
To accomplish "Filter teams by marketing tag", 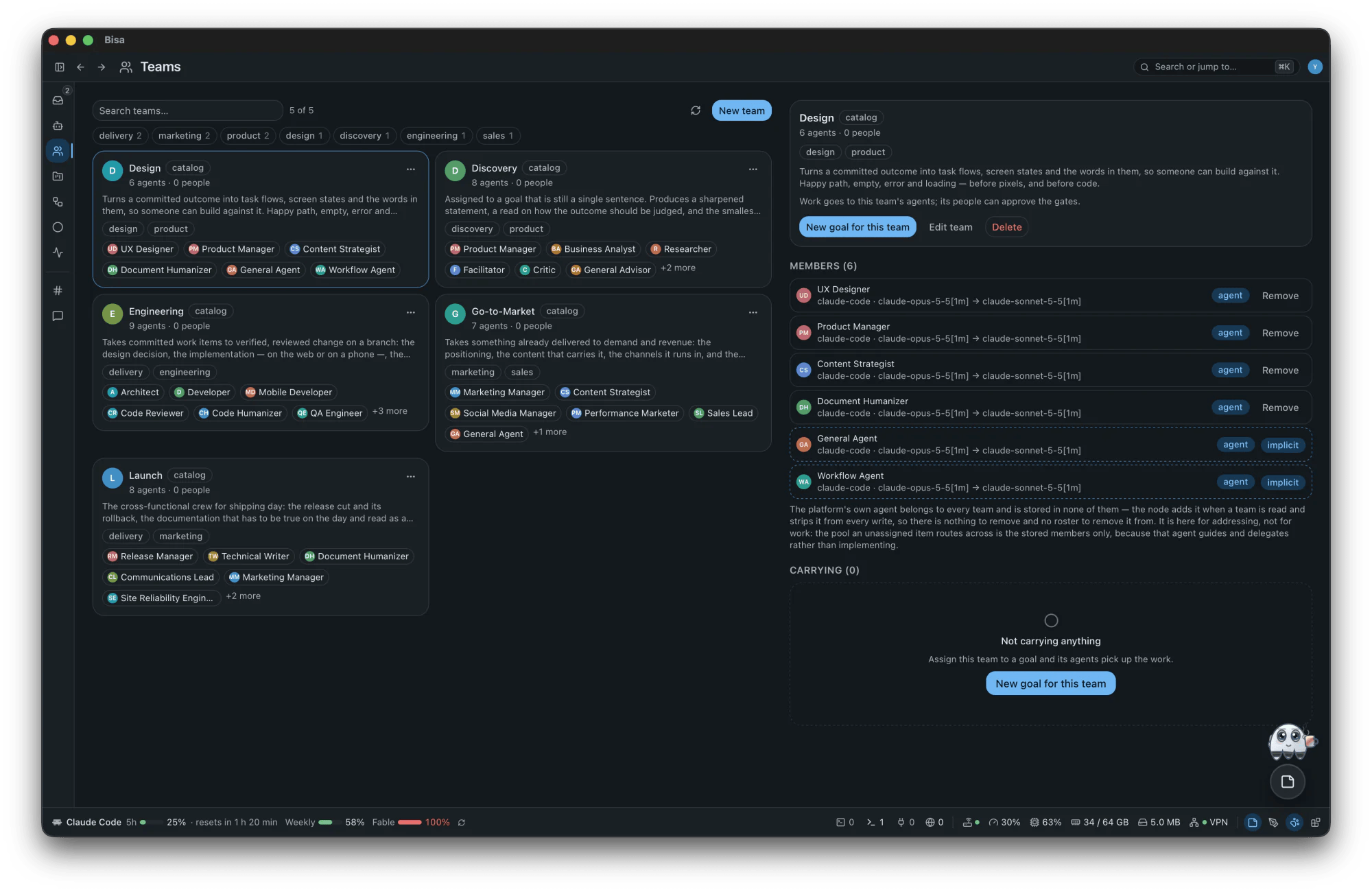I will (x=184, y=136).
